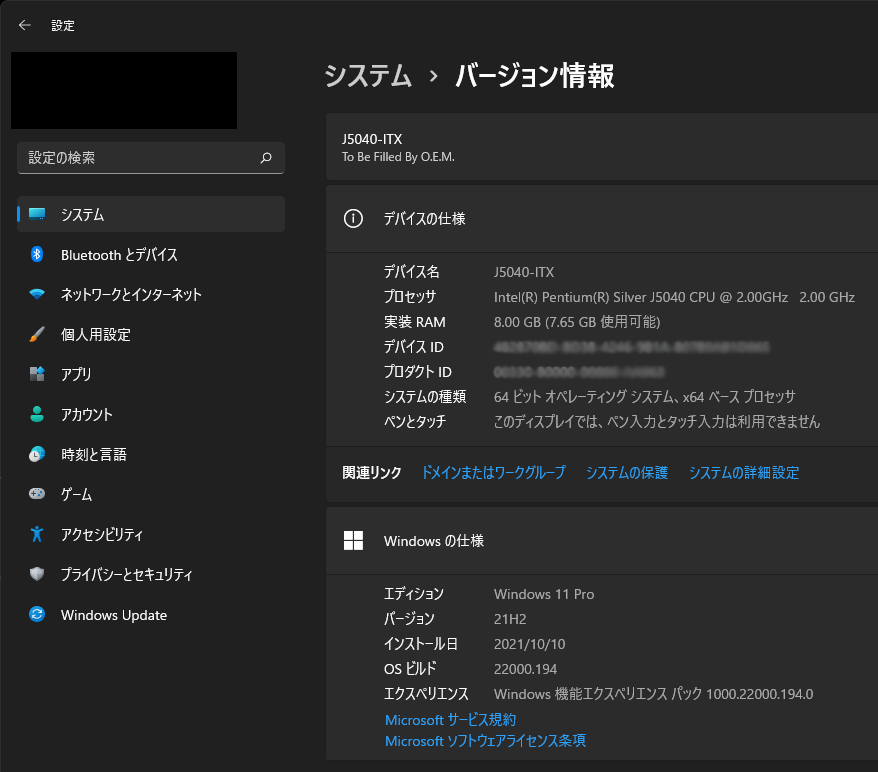Image resolution: width=878 pixels, height=772 pixels.
Task: Click the OS build value 22000.194
Action: tap(525, 668)
